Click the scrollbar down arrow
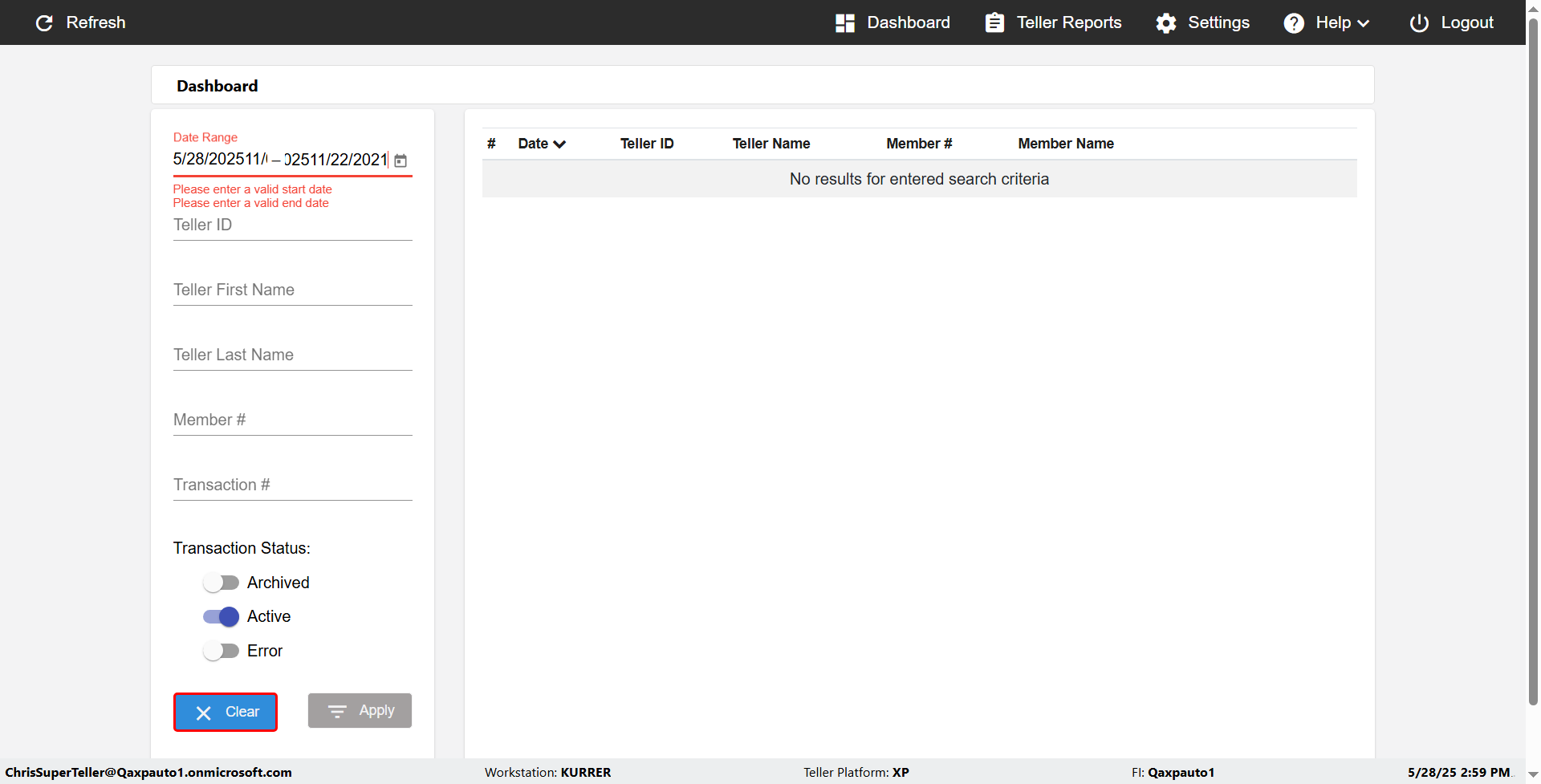The height and width of the screenshot is (784, 1541). pos(1533,775)
